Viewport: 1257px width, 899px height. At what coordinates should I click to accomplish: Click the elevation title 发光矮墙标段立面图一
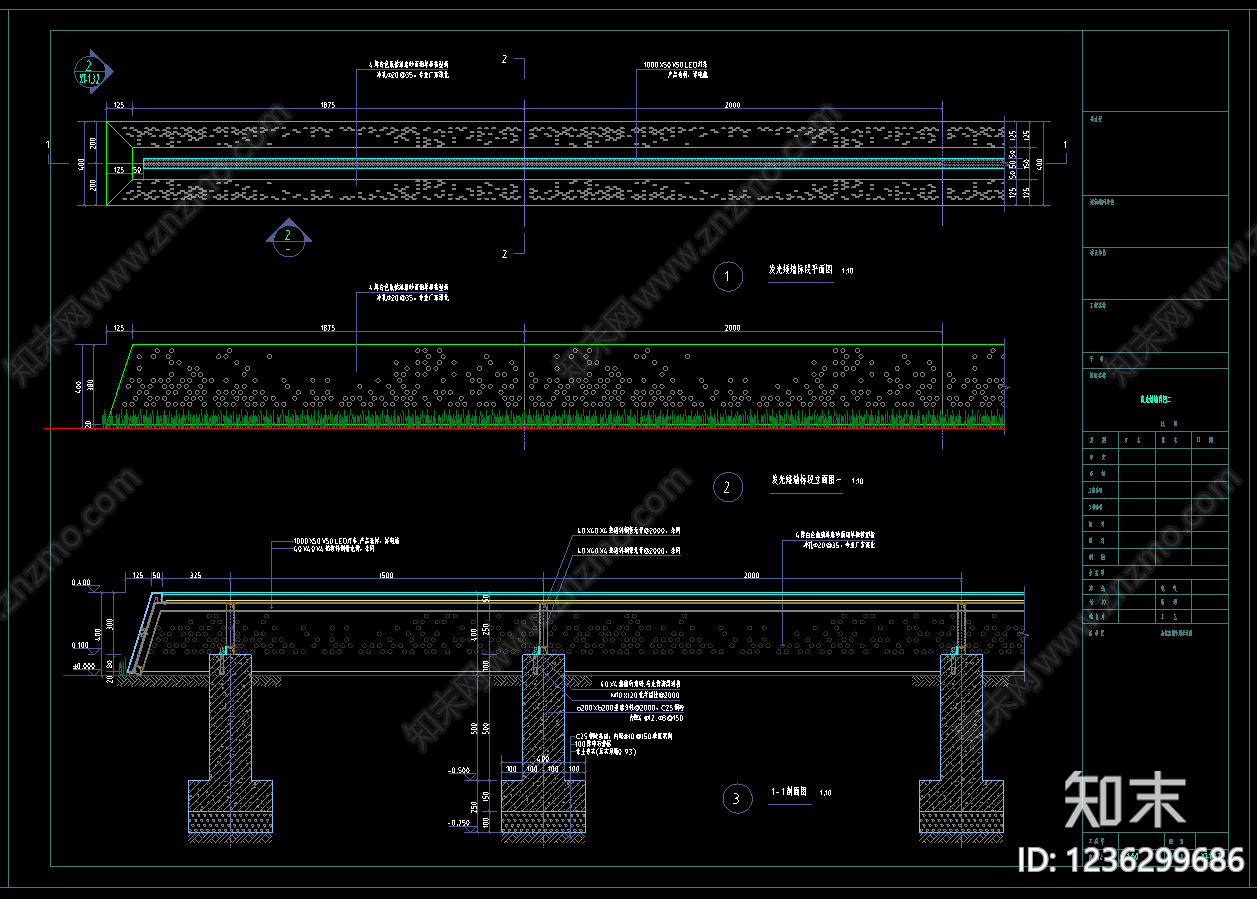tap(806, 480)
